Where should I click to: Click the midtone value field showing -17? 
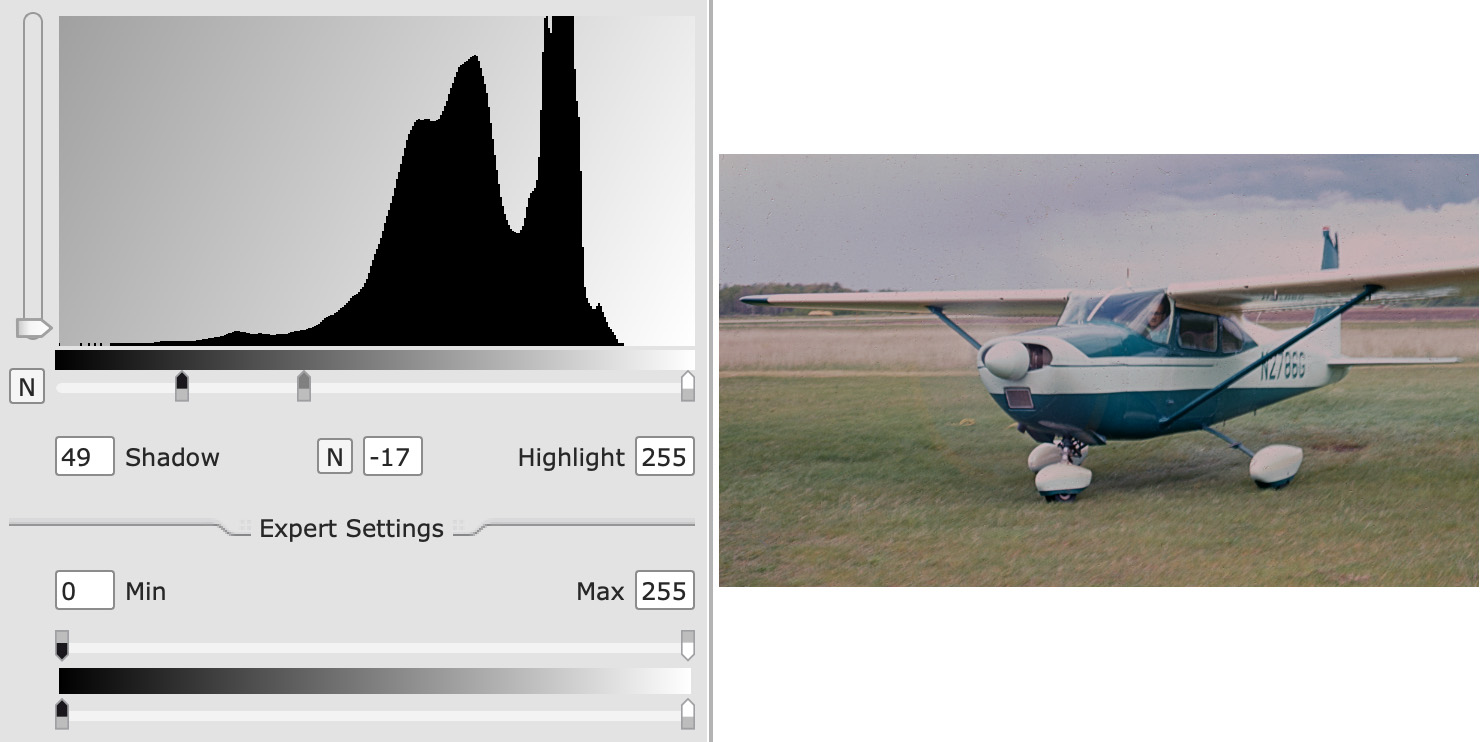(392, 457)
